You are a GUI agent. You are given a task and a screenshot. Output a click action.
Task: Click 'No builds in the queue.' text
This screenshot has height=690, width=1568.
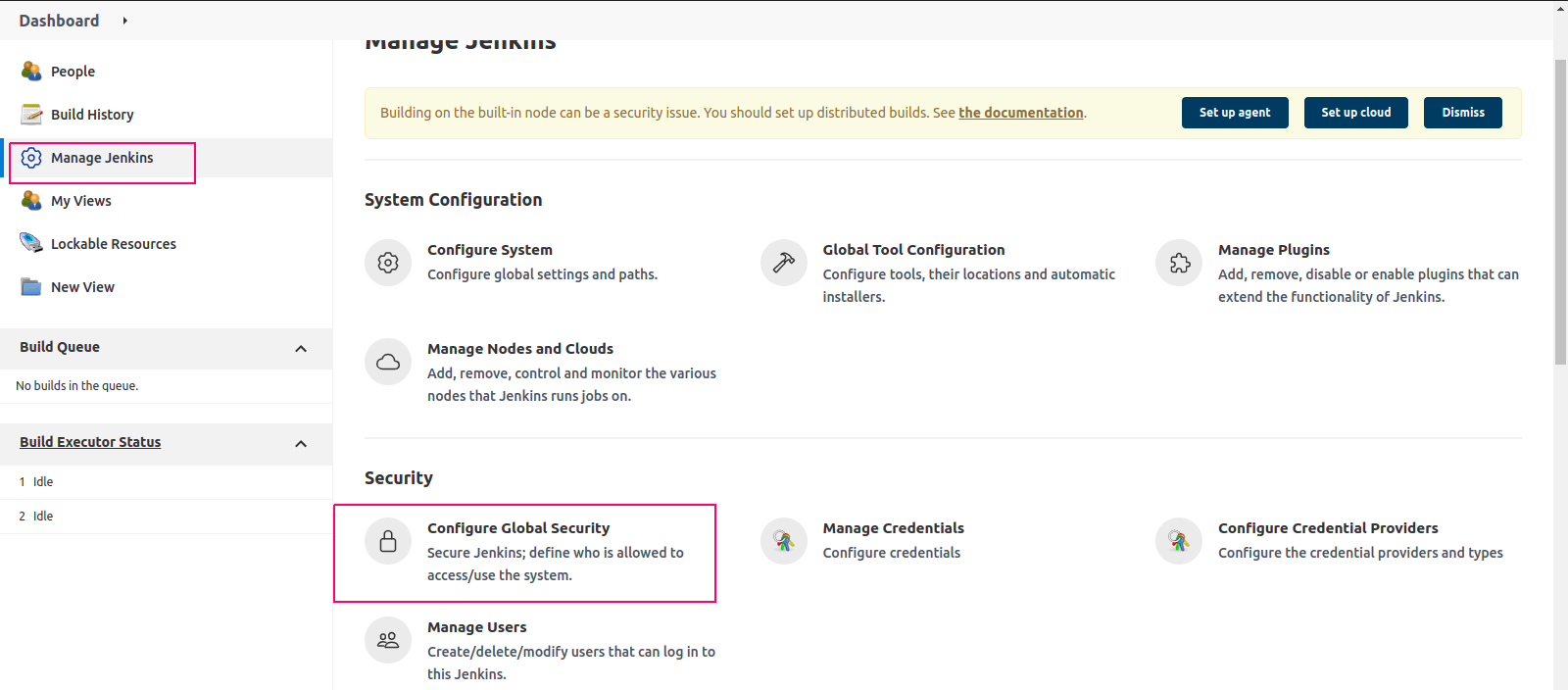point(76,386)
